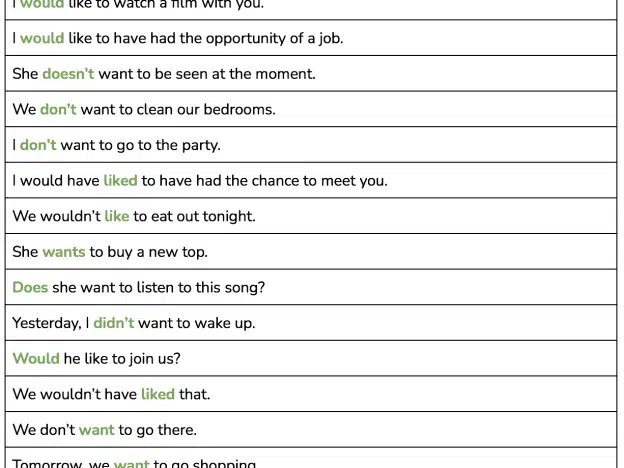This screenshot has height=468, width=624.
Task: Select the "Tomorrow, we want to go shopping" row
Action: [311, 458]
